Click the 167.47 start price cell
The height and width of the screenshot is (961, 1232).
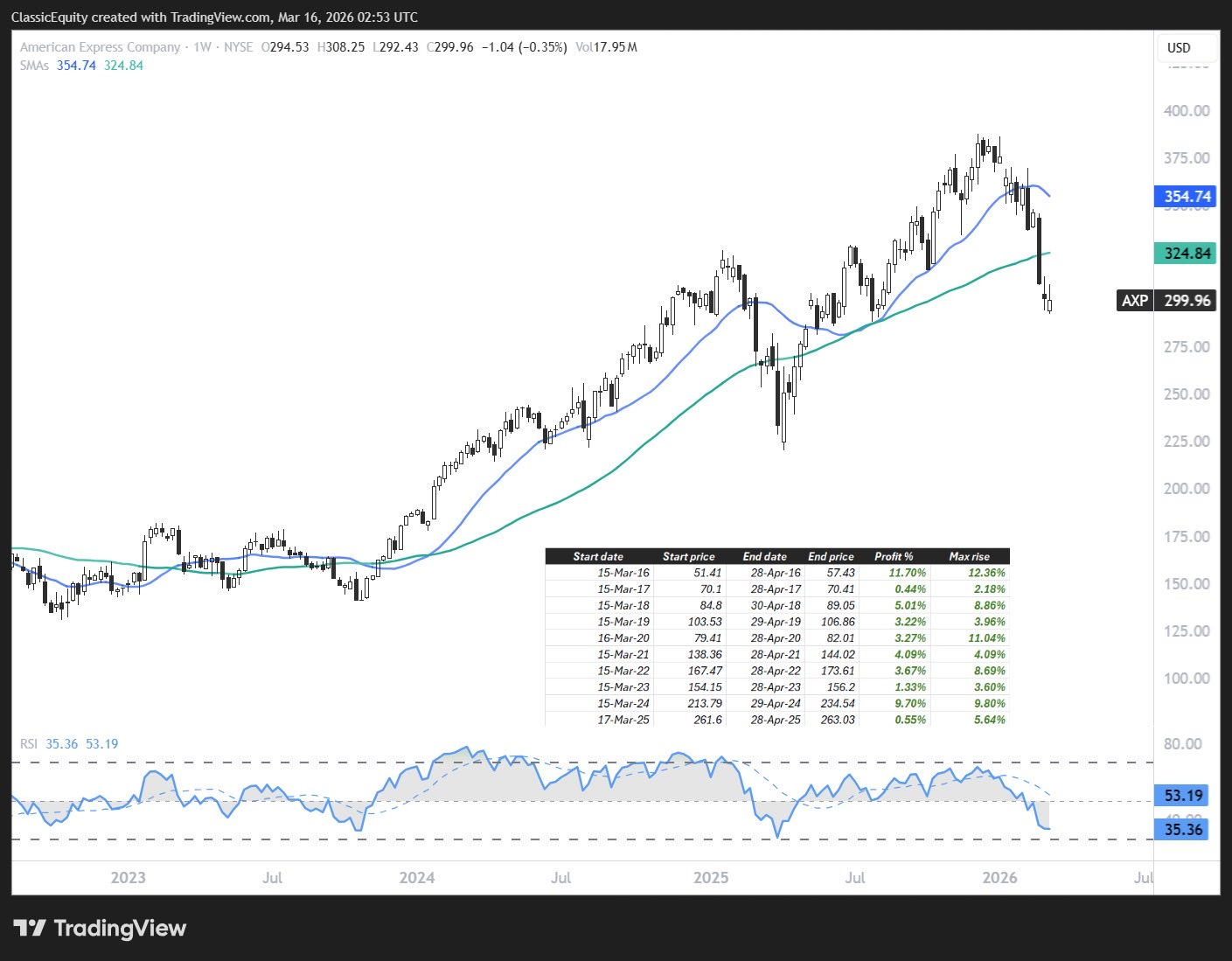click(x=704, y=671)
